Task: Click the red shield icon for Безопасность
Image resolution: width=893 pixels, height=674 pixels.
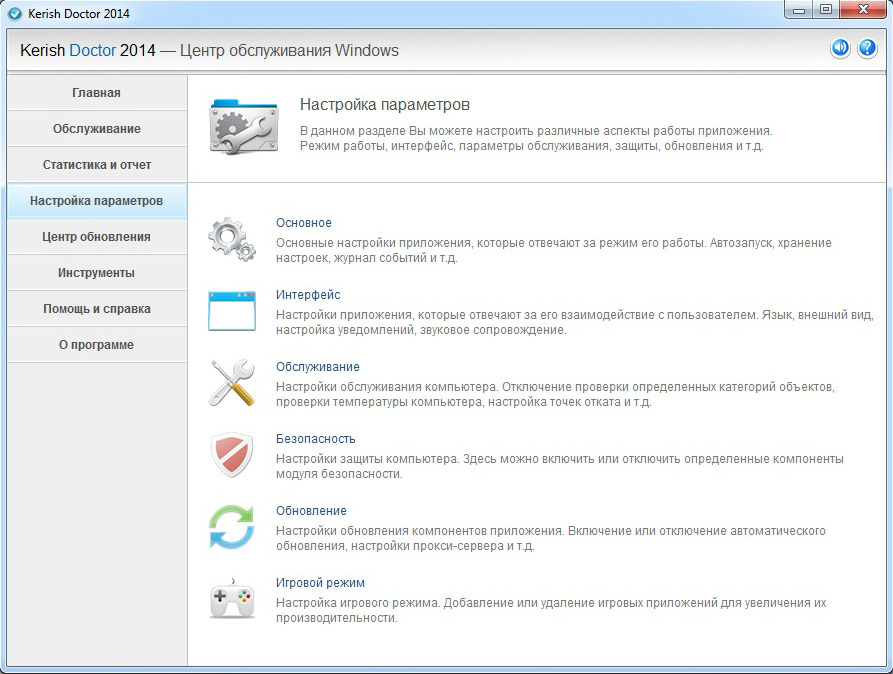Action: tap(232, 455)
